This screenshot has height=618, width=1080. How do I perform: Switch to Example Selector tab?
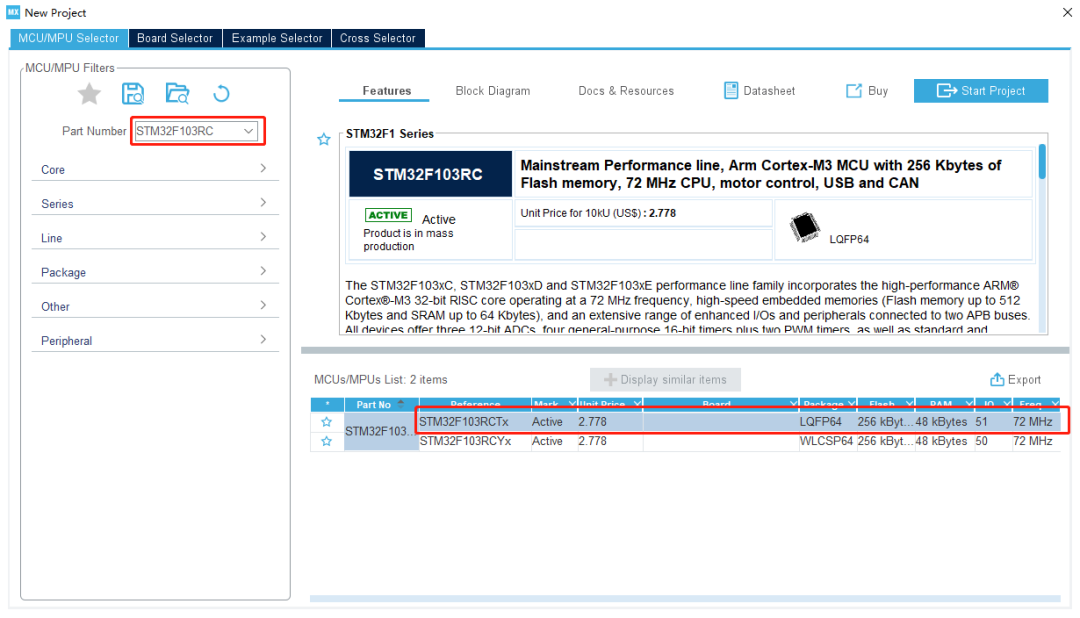277,38
